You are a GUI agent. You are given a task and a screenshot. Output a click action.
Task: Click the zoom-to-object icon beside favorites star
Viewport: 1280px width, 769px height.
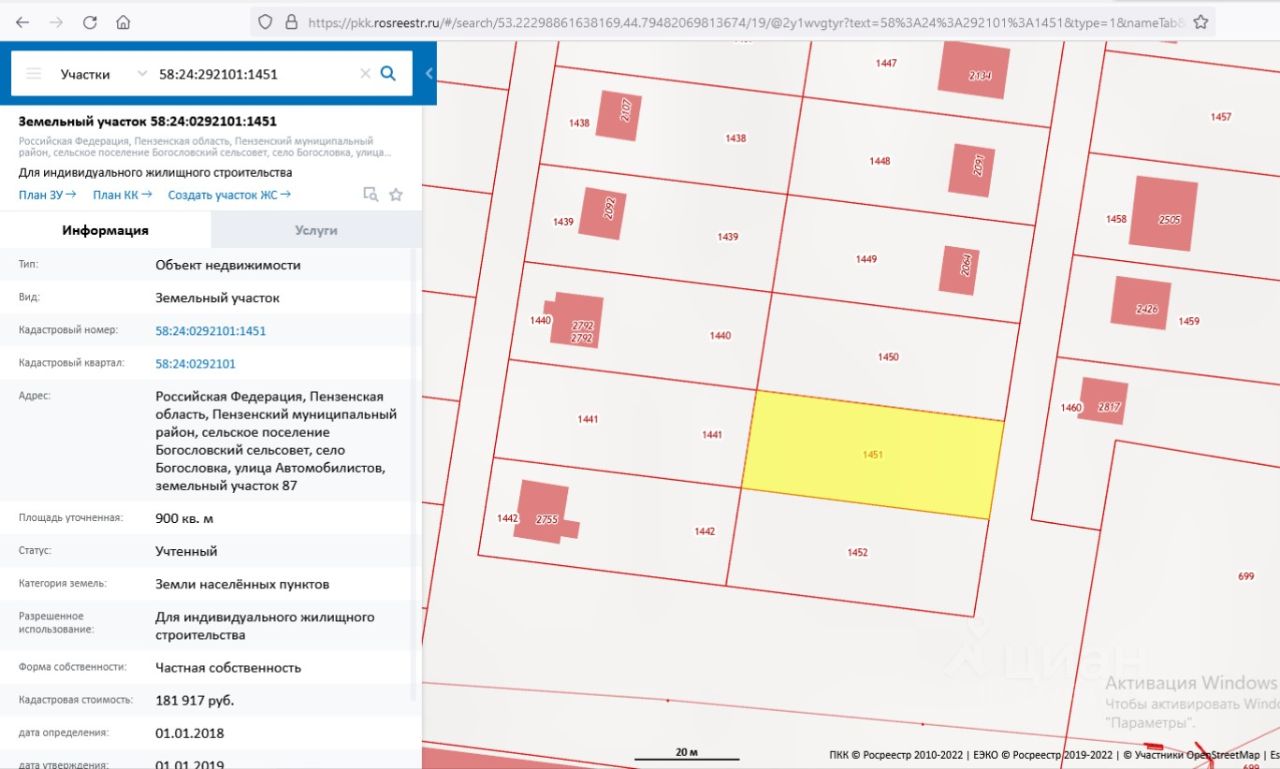point(371,195)
